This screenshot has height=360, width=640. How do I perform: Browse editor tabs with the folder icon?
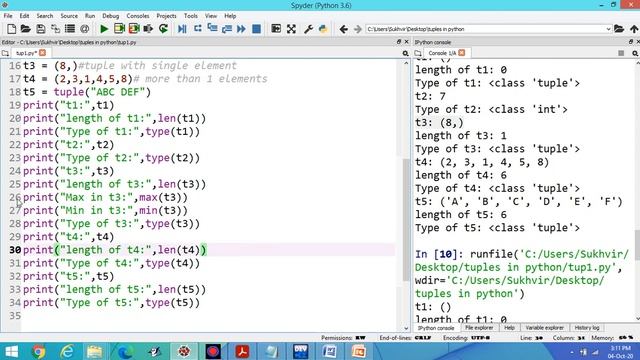click(5, 53)
